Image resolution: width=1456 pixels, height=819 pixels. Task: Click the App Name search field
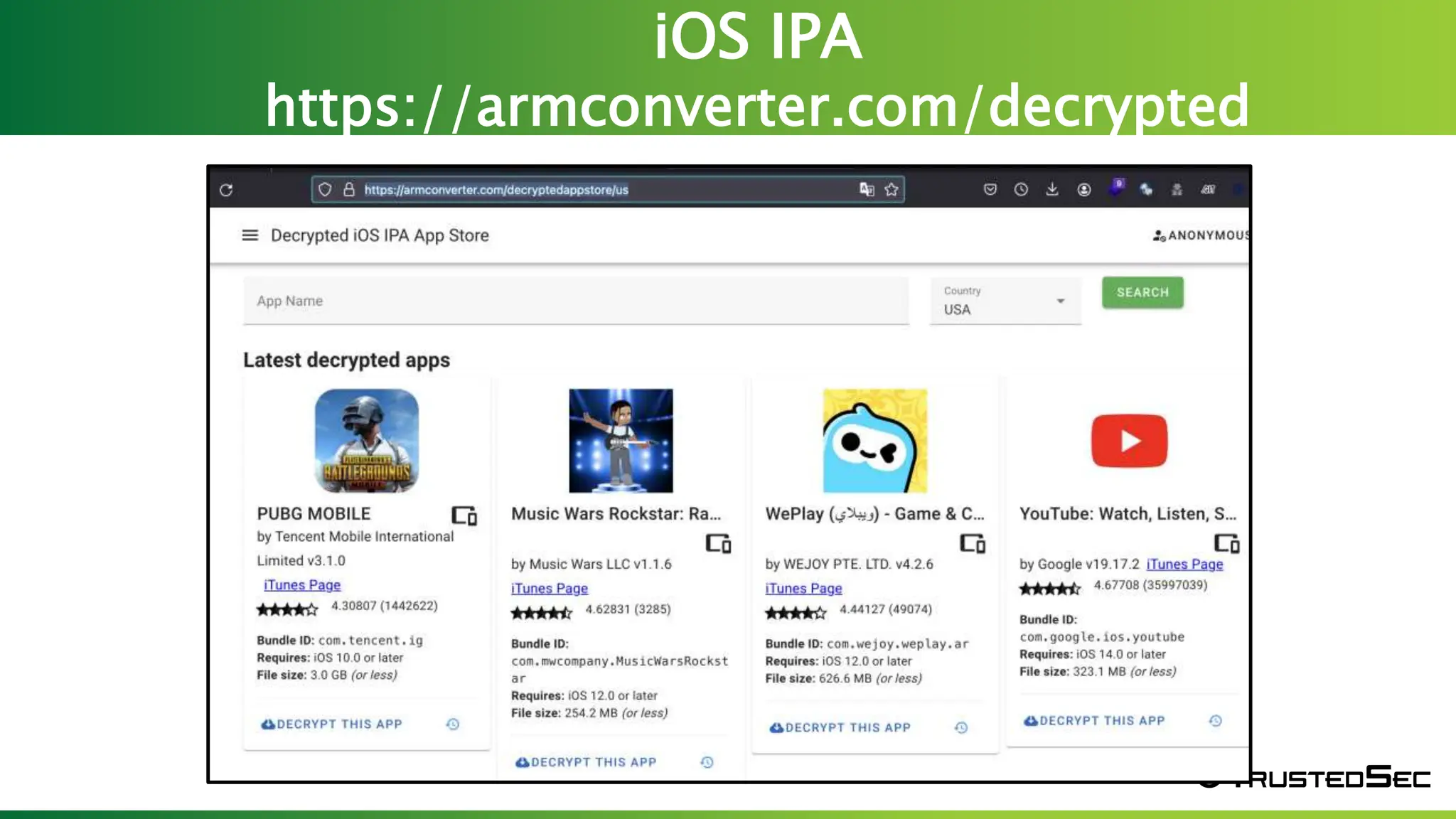576,301
